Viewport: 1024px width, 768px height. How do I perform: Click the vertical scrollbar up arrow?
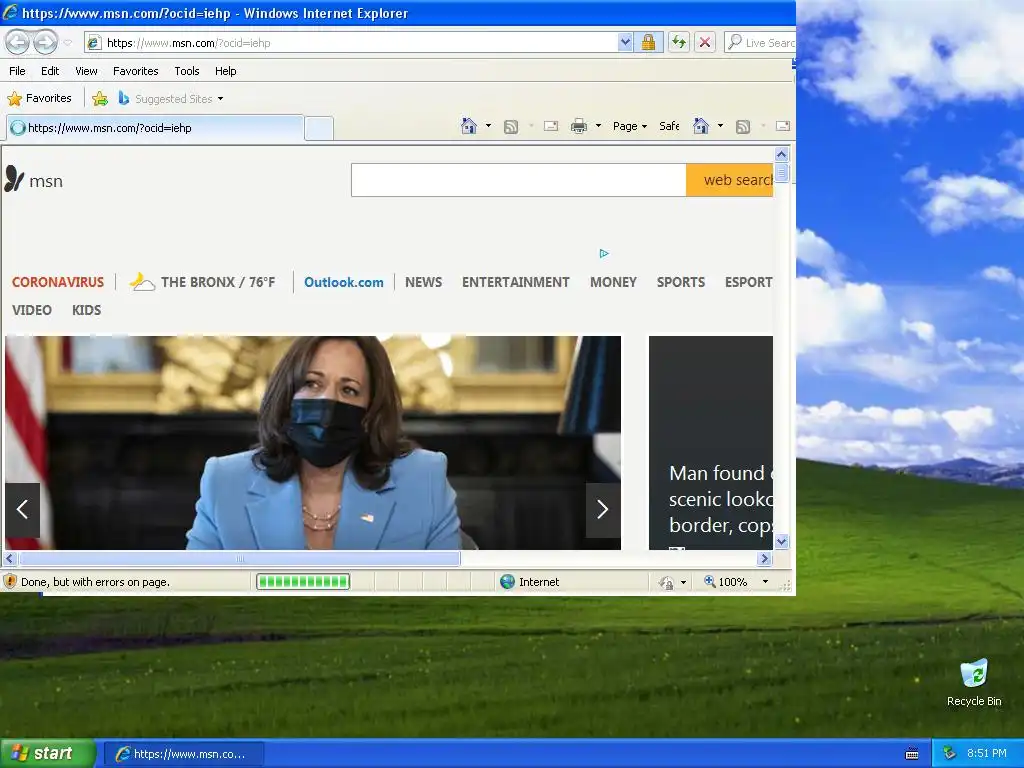tap(782, 155)
